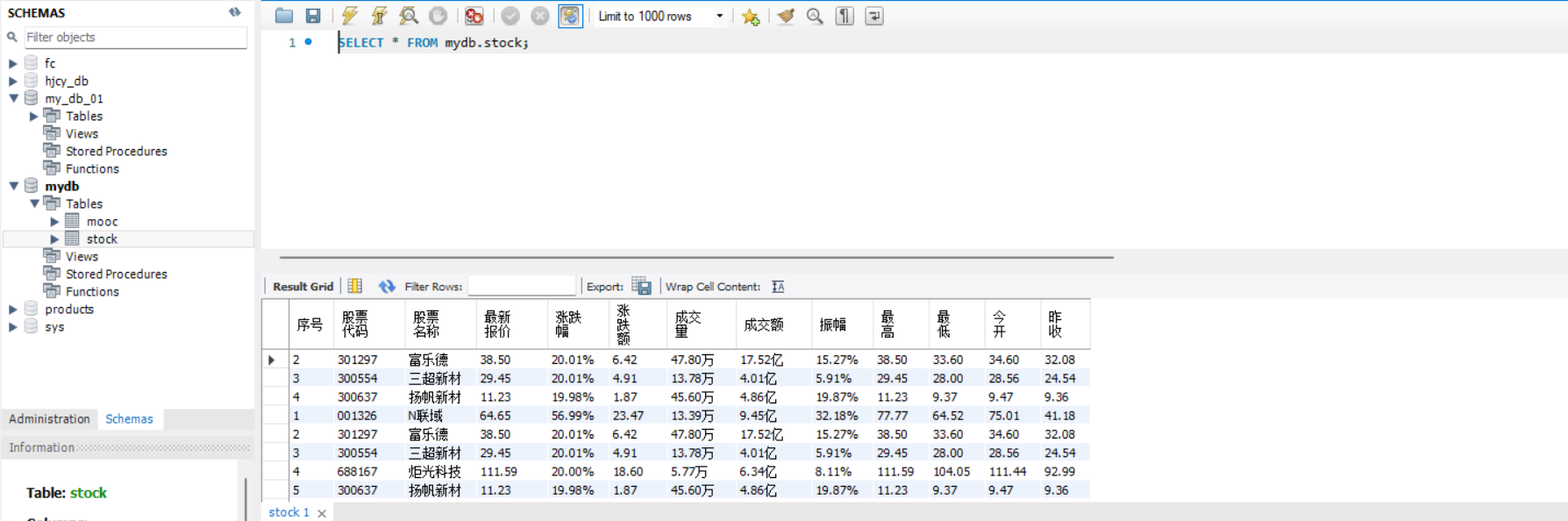Export the recordset with the disk icon

coord(642,286)
